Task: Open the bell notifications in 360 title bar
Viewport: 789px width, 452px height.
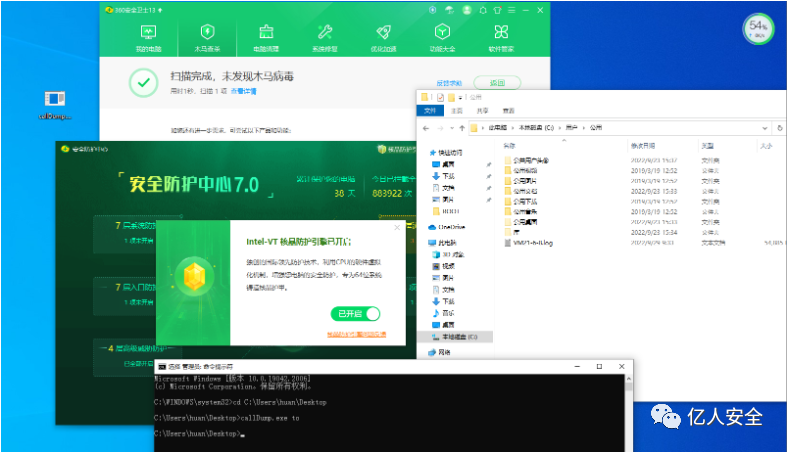Action: pyautogui.click(x=483, y=10)
